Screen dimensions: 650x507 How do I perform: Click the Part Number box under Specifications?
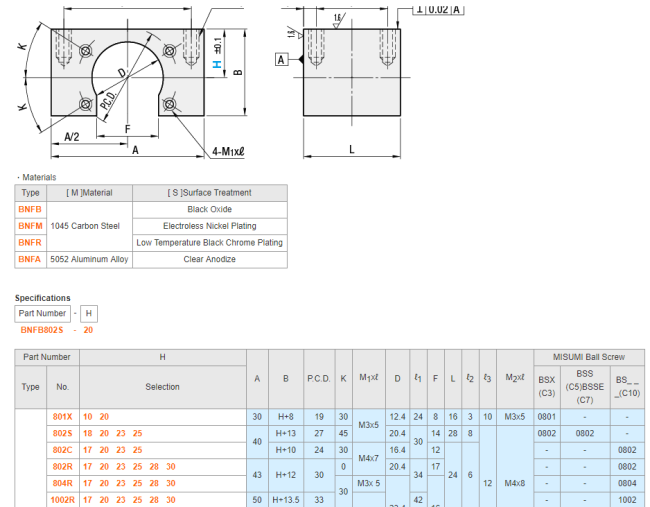point(44,313)
